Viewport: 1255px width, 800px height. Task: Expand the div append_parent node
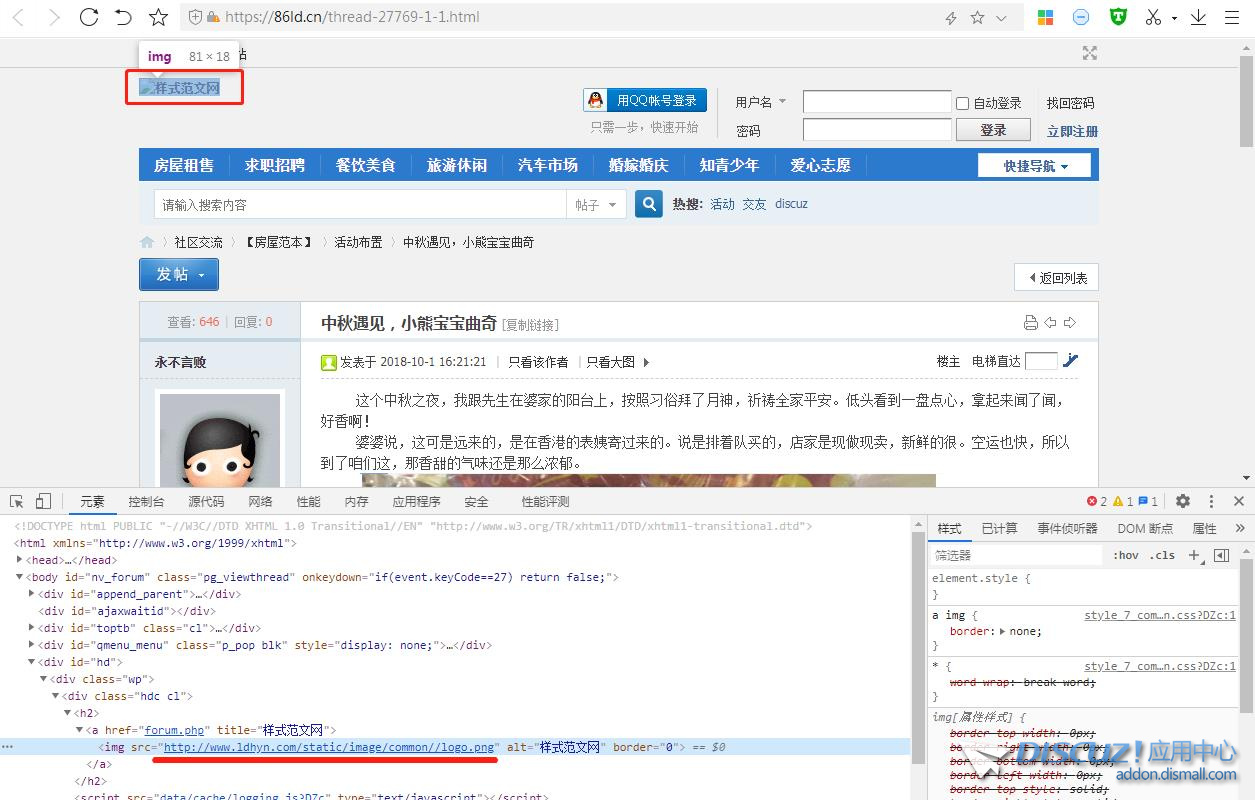pyautogui.click(x=31, y=594)
